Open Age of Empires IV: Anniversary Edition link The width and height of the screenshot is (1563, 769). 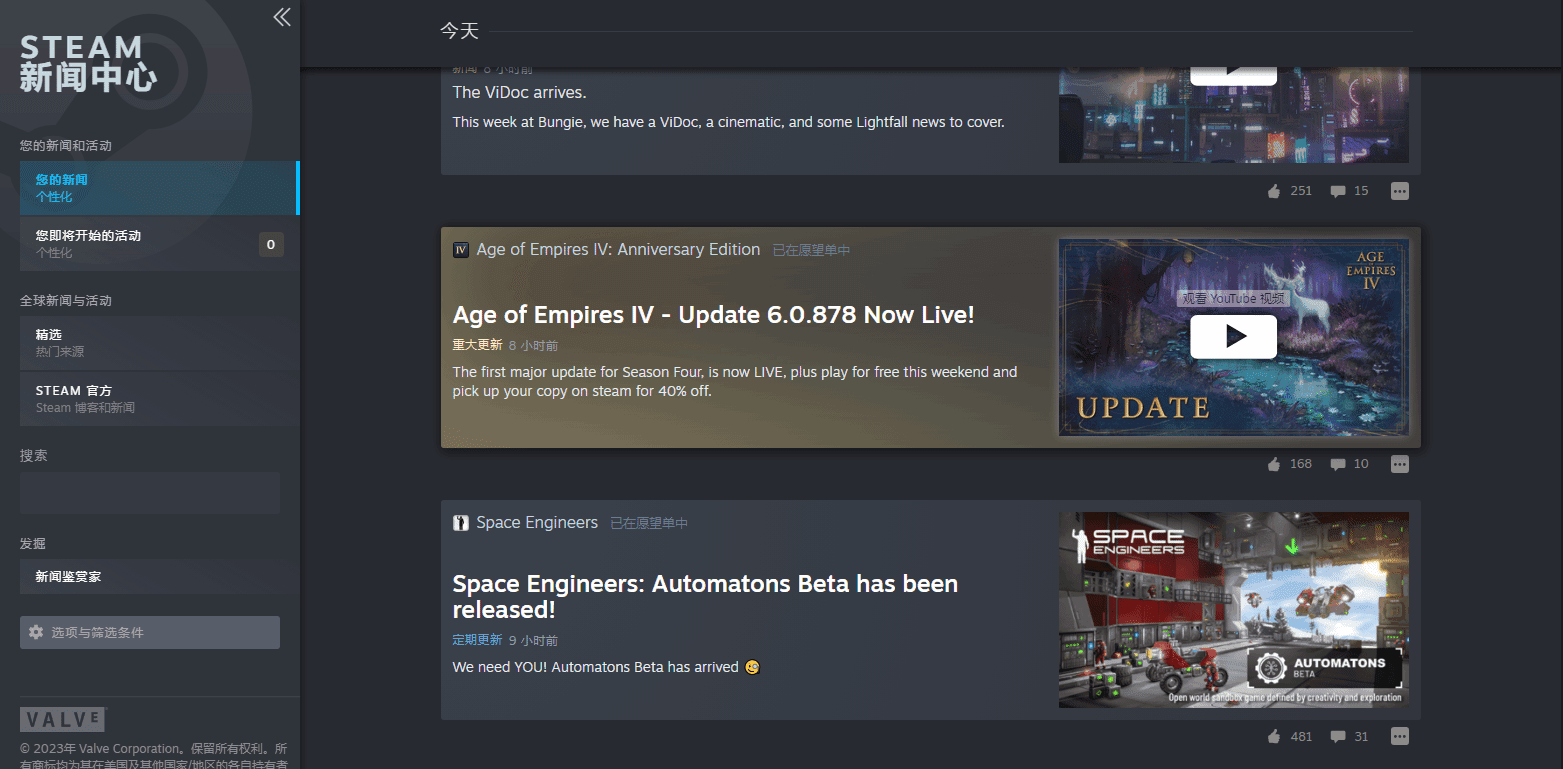point(618,250)
